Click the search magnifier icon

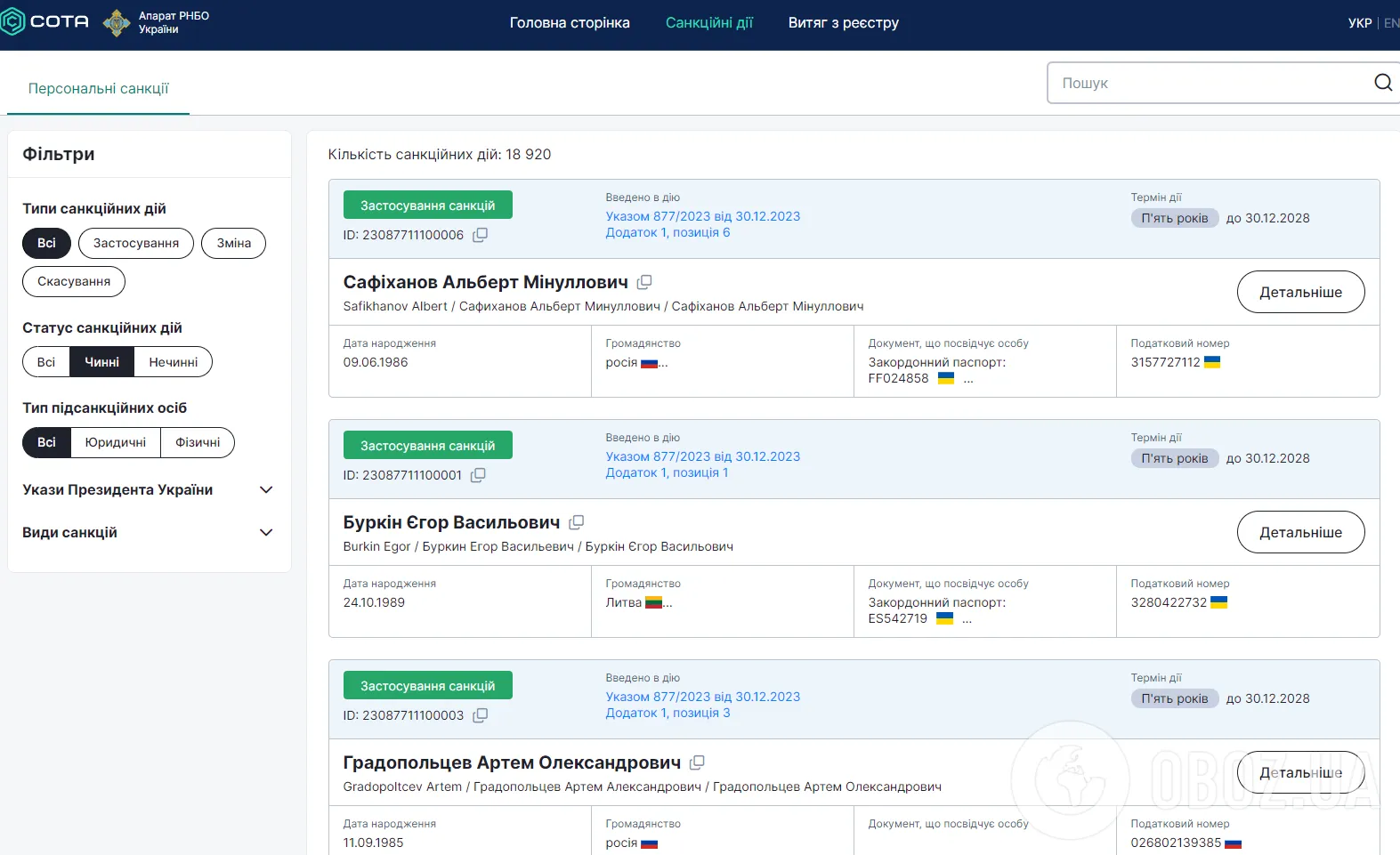(x=1382, y=83)
